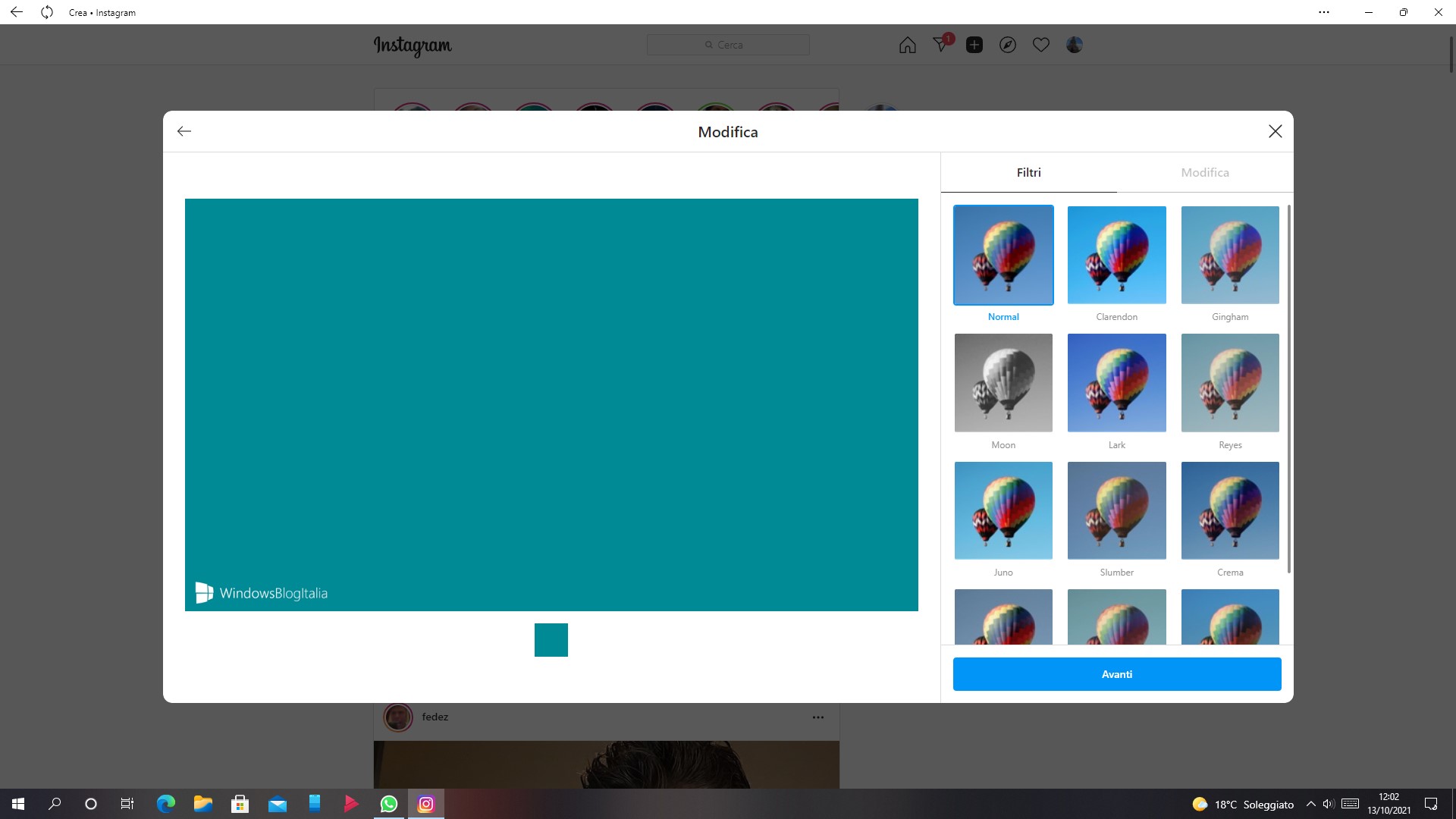Switch to the Filtri tab
The image size is (1456, 819).
(x=1028, y=172)
